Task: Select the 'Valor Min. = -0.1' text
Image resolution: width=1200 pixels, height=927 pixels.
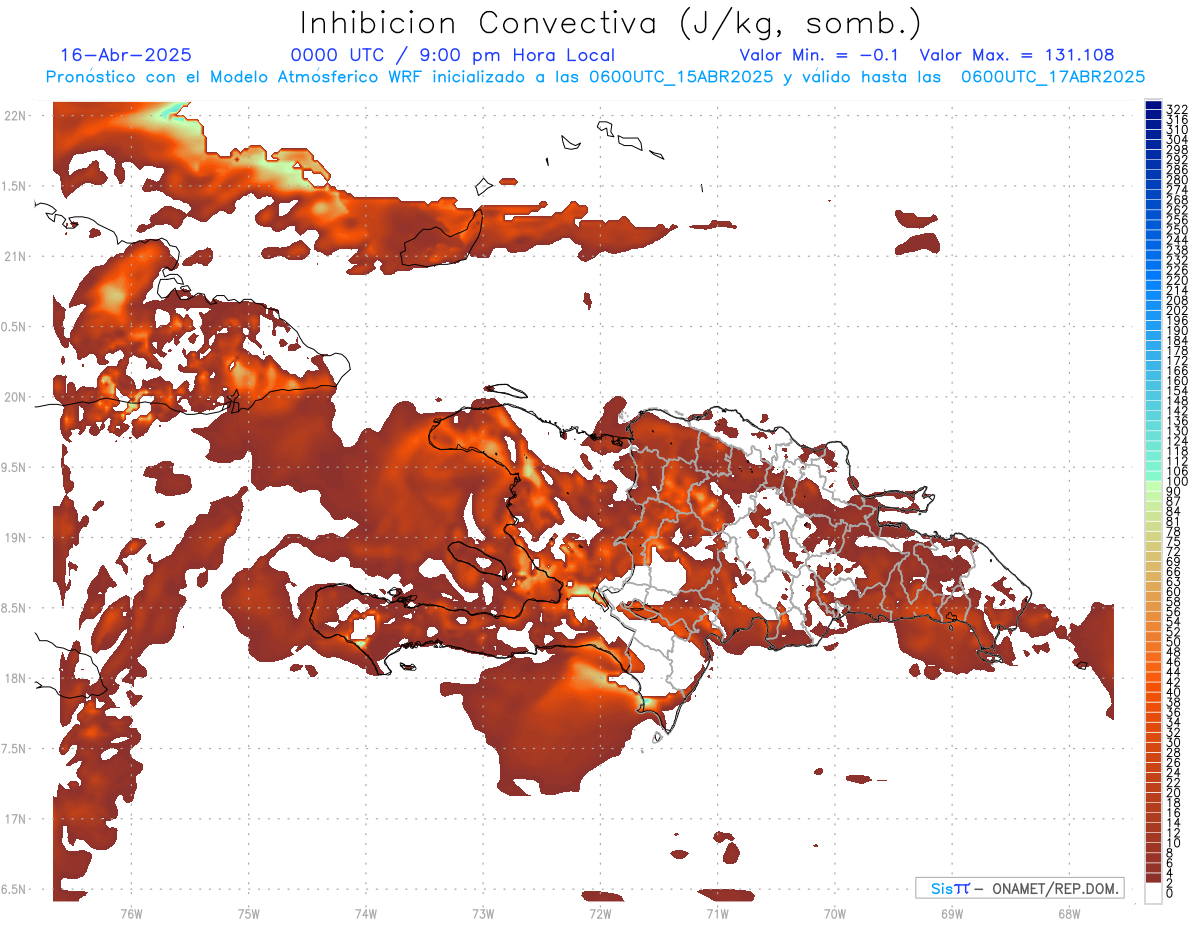Action: click(819, 55)
